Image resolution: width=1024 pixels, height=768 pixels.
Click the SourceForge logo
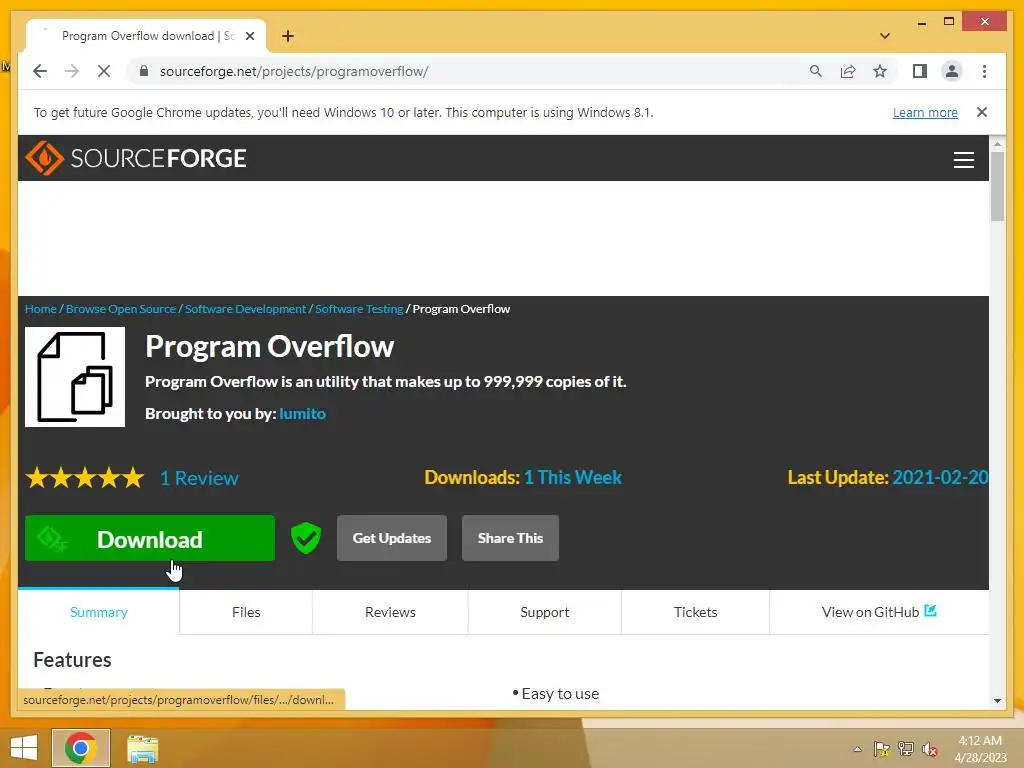coord(136,158)
